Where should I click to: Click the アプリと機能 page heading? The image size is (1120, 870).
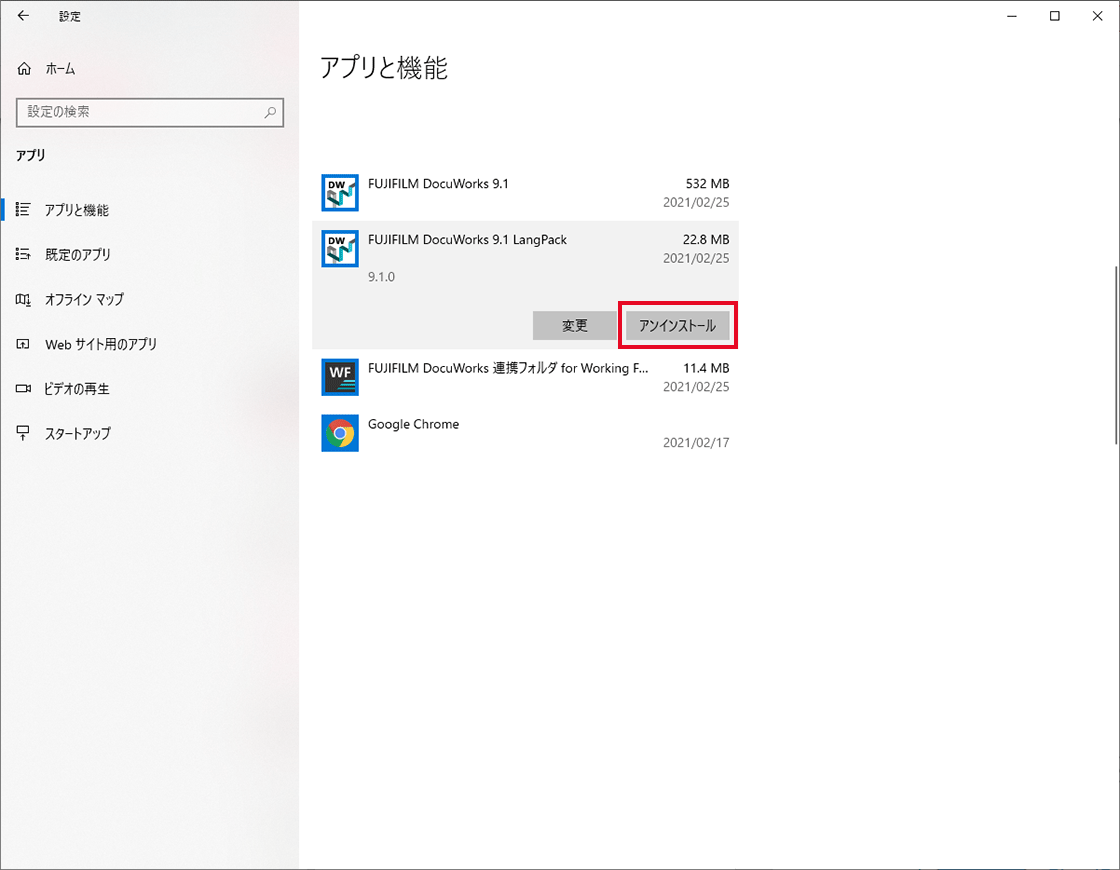click(x=384, y=68)
